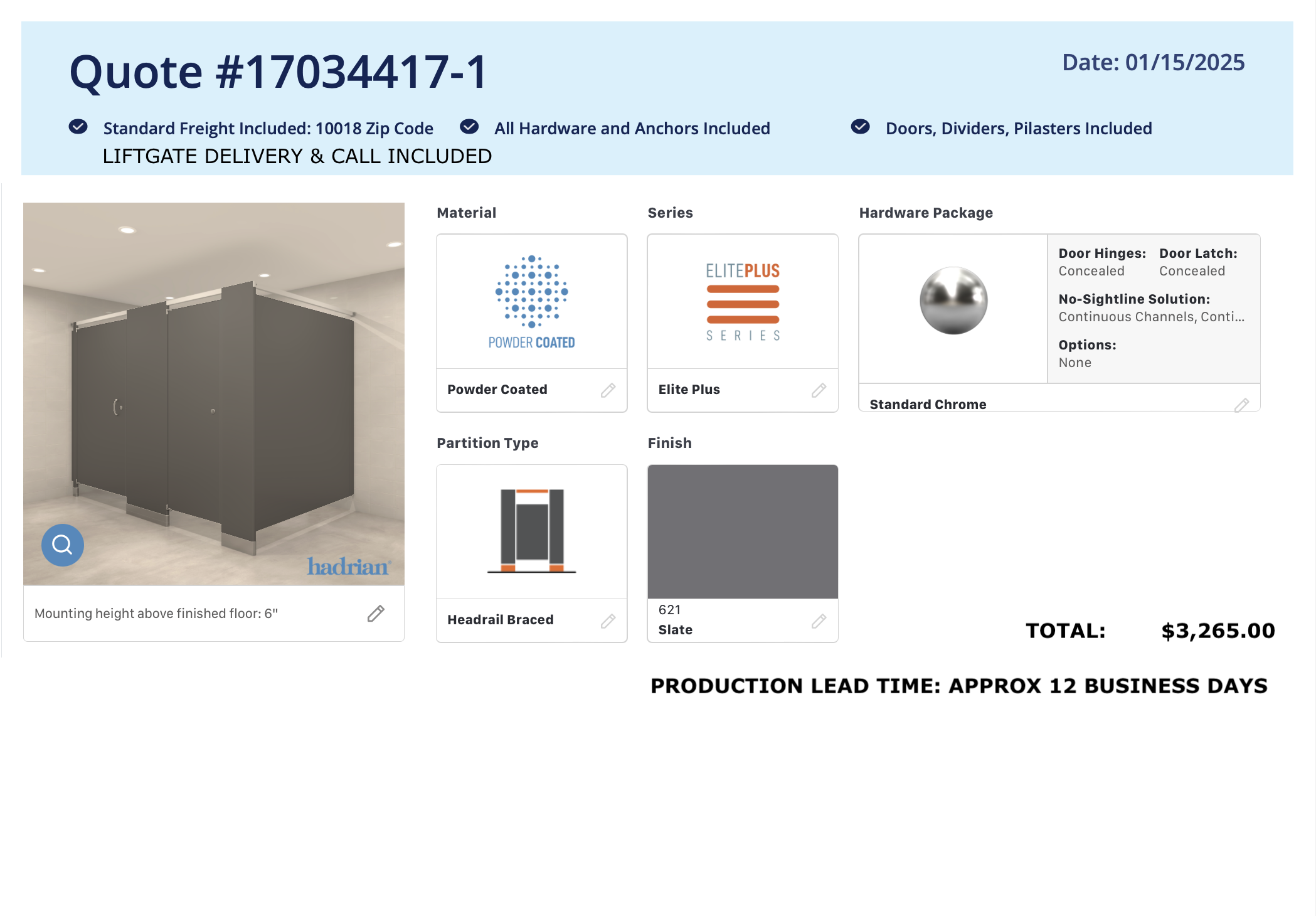The image size is (1316, 916).
Task: Click 'All Hardware and Anchors Included' text
Action: pos(632,129)
